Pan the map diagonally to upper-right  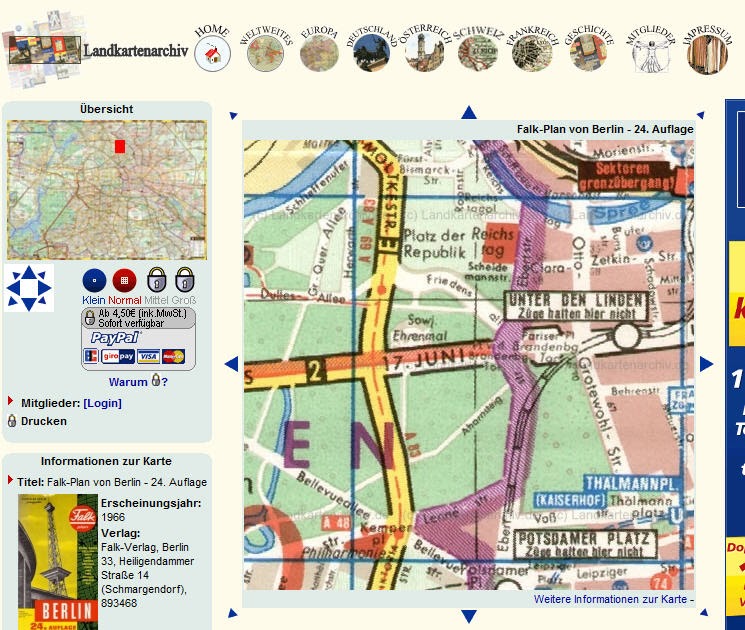[700, 115]
